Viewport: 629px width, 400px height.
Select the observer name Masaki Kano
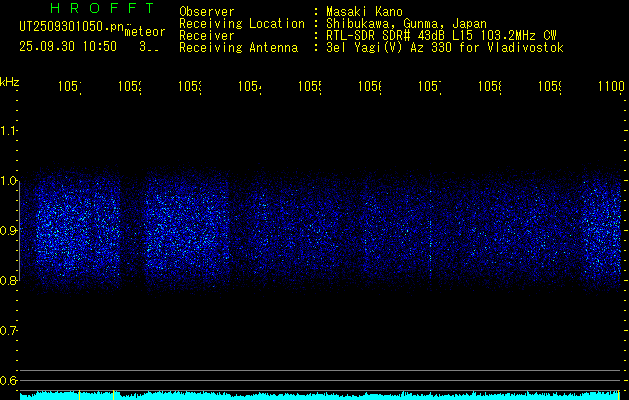coord(364,12)
